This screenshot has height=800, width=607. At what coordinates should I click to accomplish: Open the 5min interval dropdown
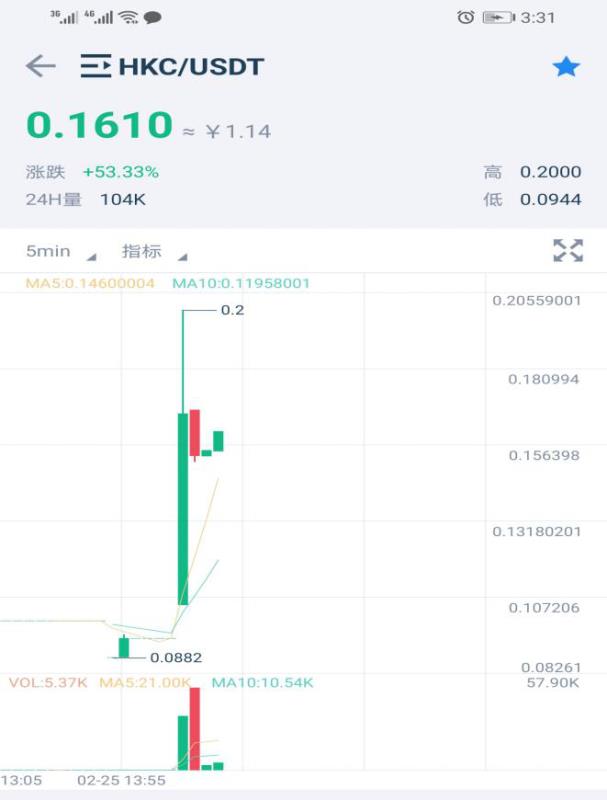point(60,251)
